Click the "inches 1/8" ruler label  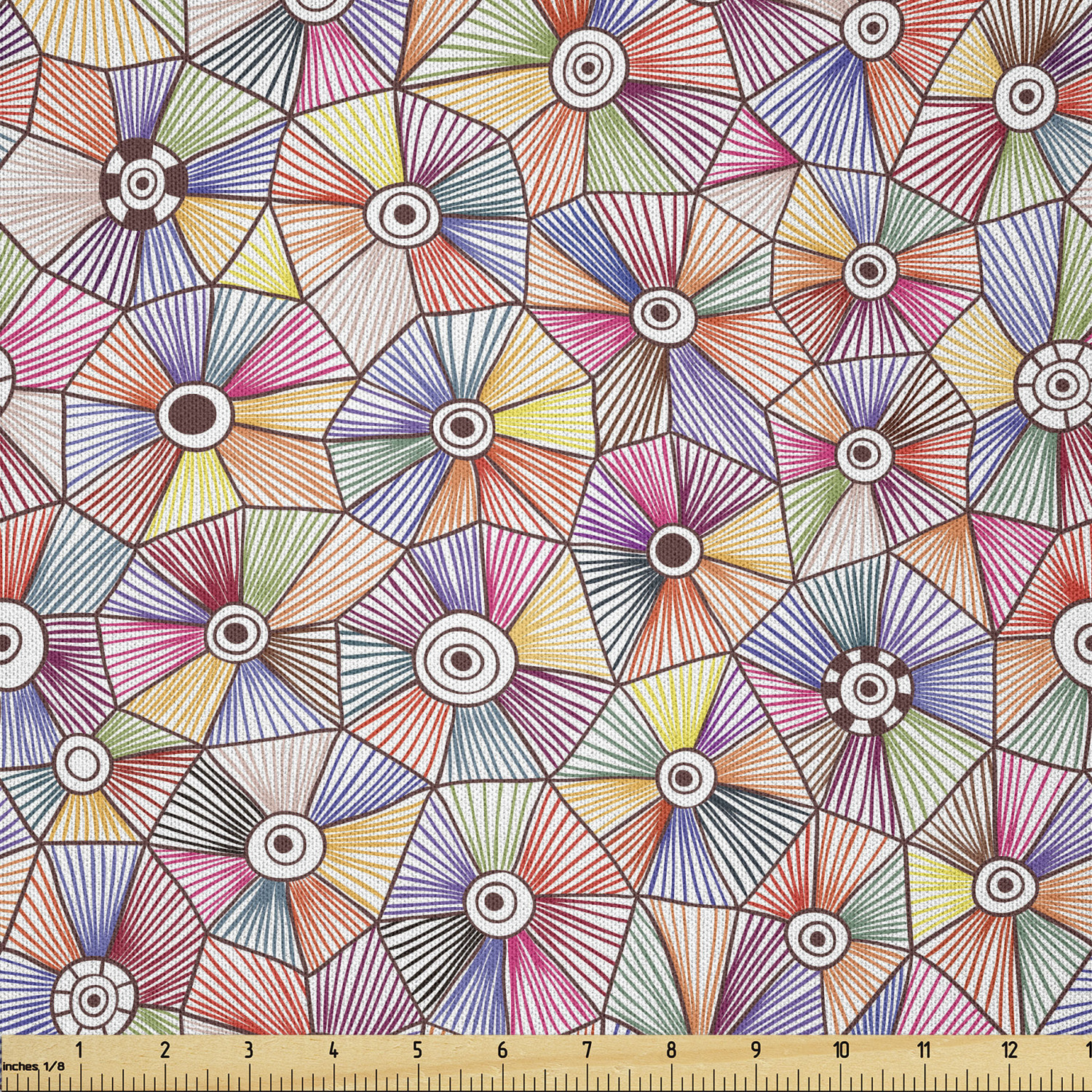[x=33, y=1066]
